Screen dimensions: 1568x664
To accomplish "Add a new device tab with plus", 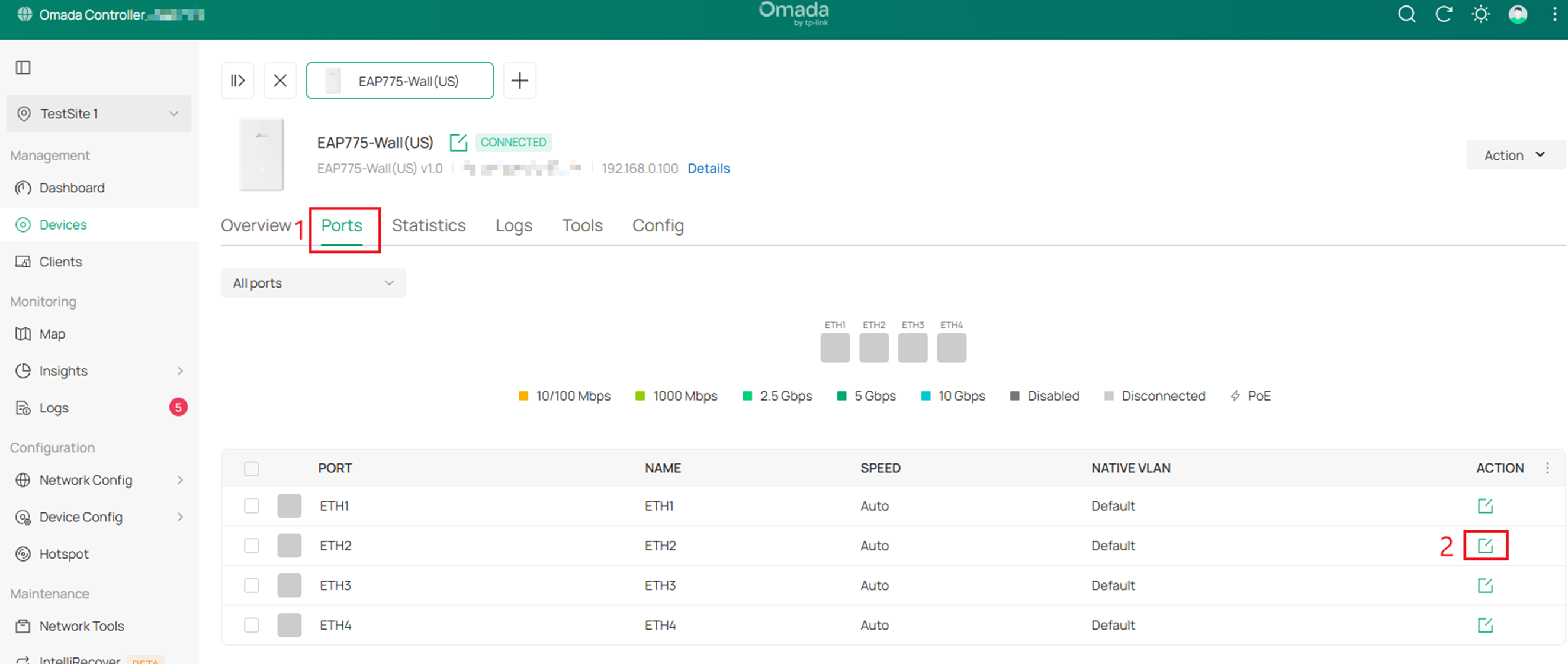I will 520,80.
